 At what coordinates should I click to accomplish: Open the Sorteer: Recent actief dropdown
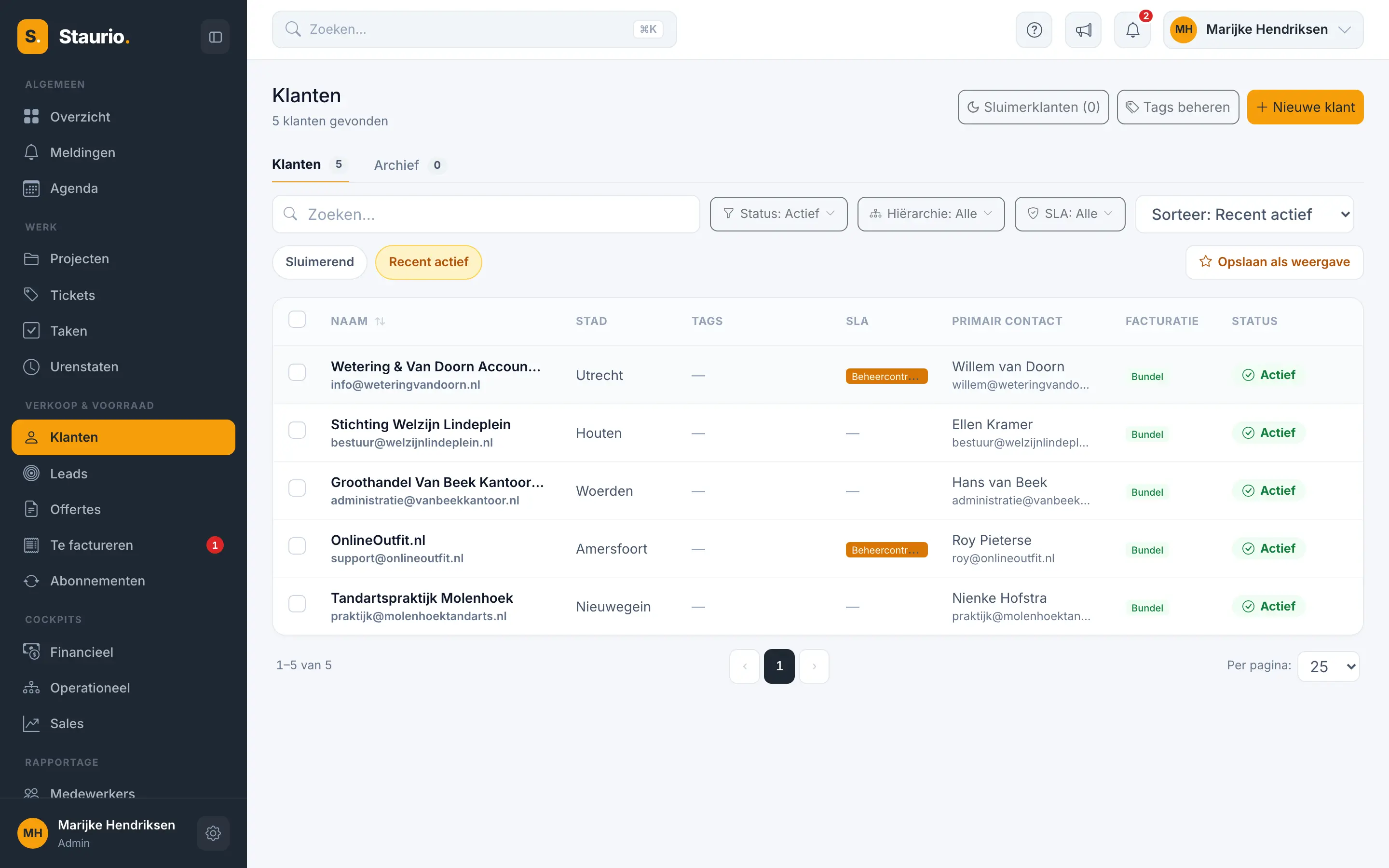point(1244,214)
